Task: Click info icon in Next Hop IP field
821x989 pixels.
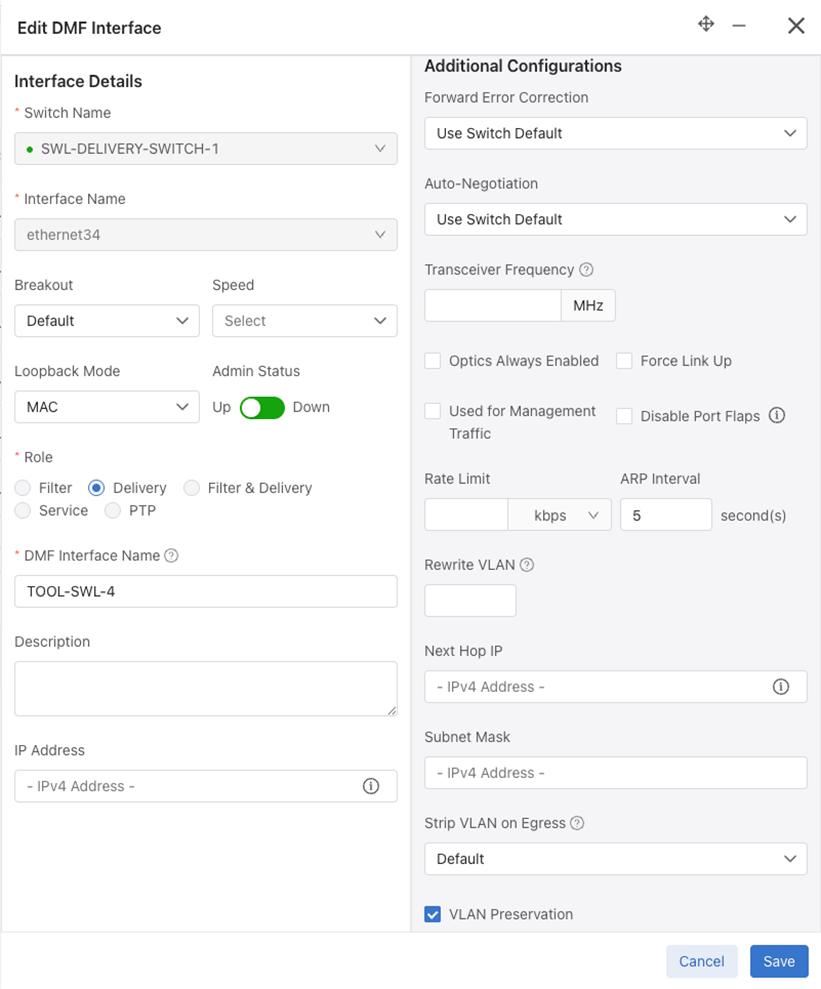Action: tap(781, 687)
